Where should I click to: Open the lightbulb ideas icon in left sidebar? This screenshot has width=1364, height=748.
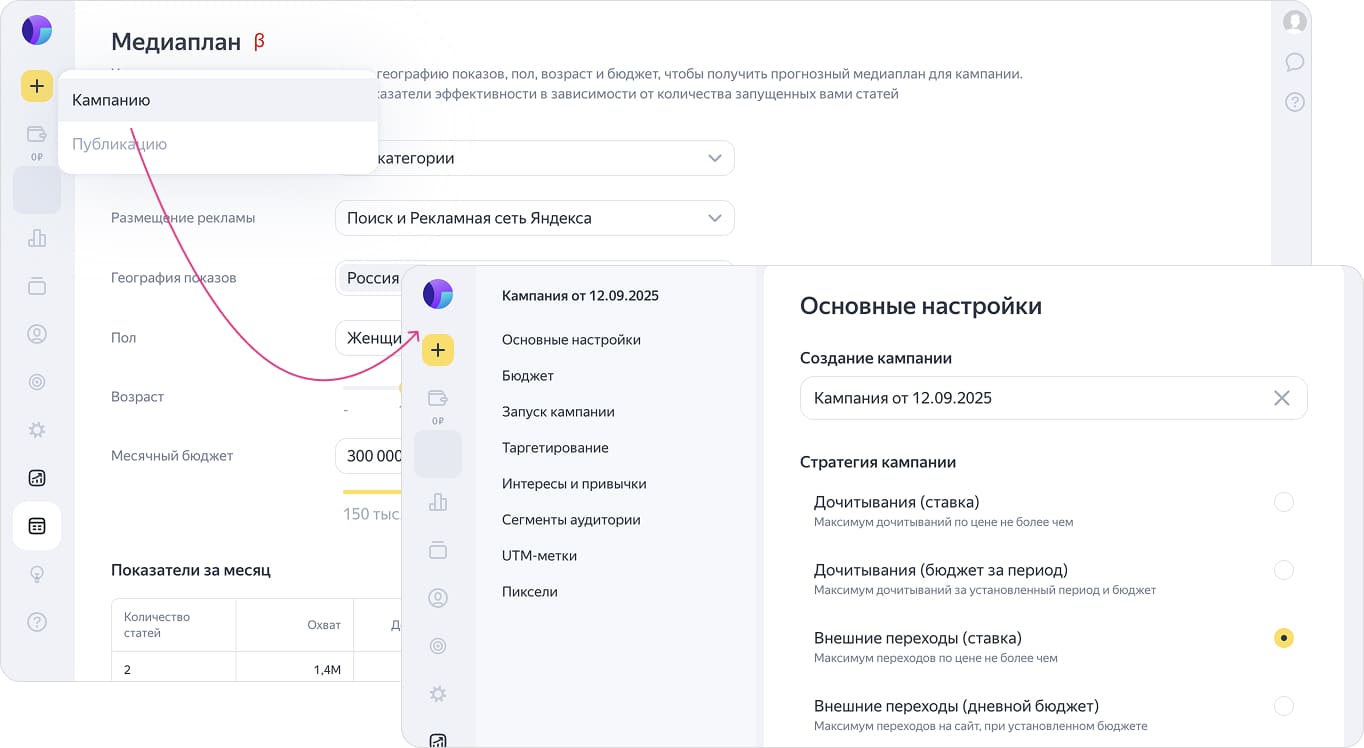[x=37, y=574]
